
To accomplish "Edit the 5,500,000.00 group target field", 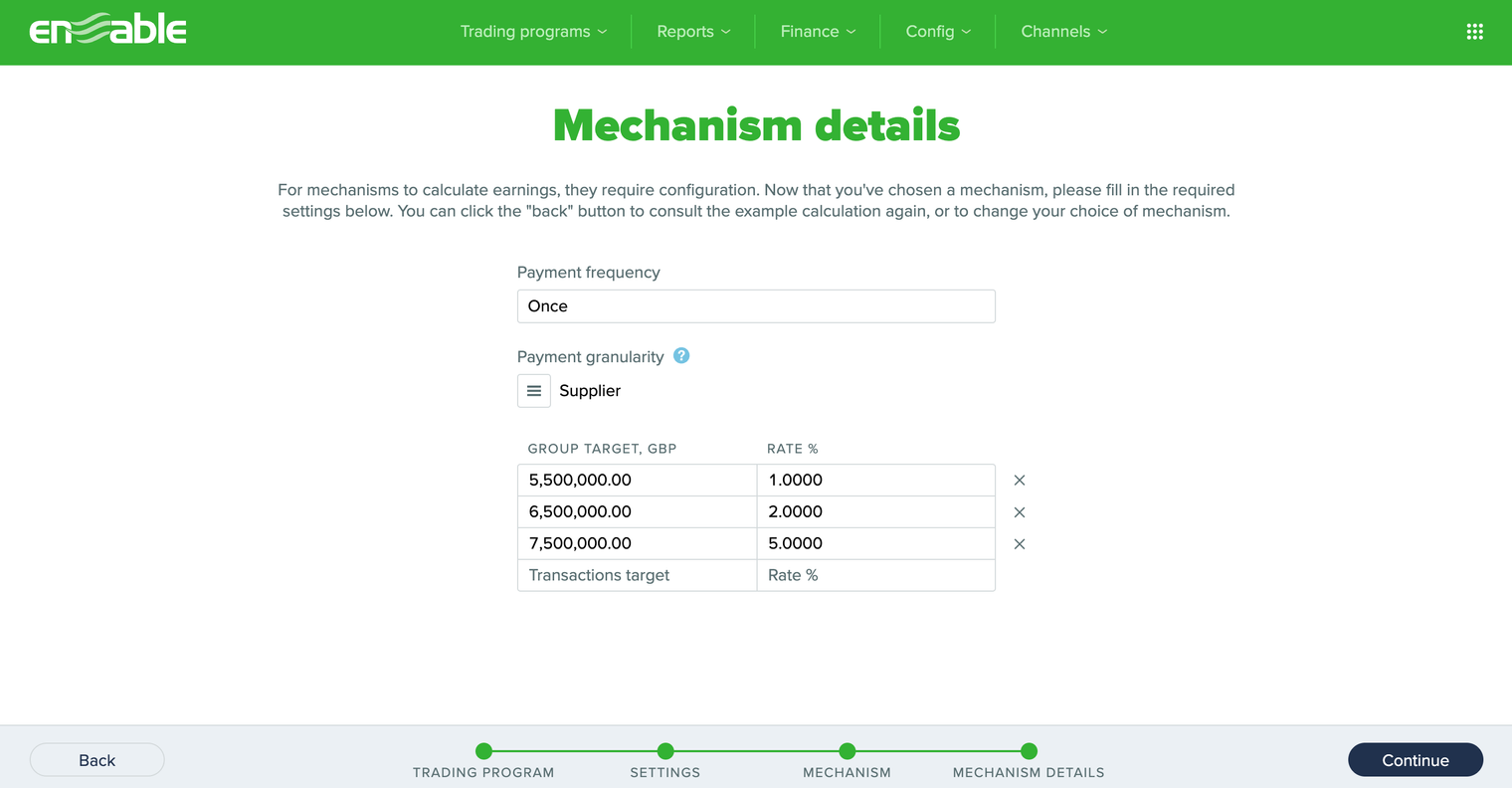I will (x=638, y=480).
